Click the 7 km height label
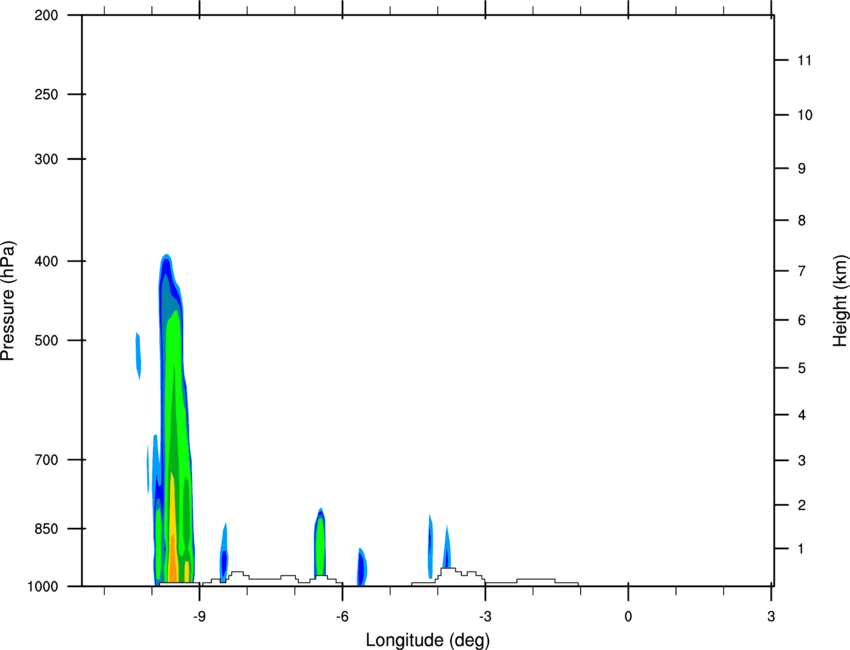Screen dimensions: 850x650 click(x=801, y=271)
